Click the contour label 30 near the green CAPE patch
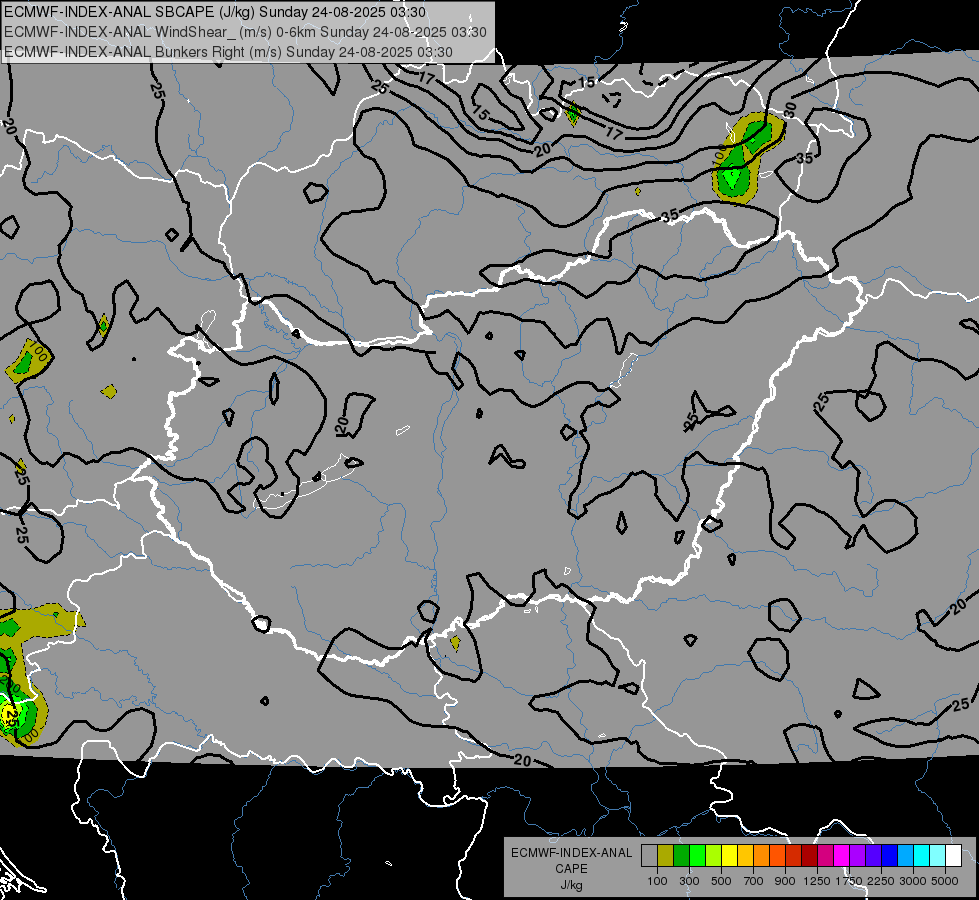The image size is (979, 900). tap(790, 110)
